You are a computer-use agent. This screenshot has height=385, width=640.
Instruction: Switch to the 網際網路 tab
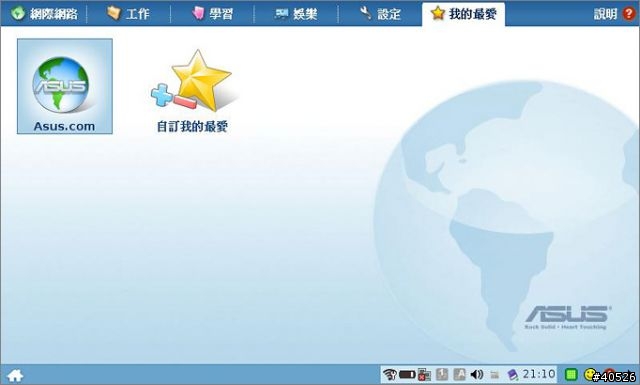pyautogui.click(x=44, y=14)
